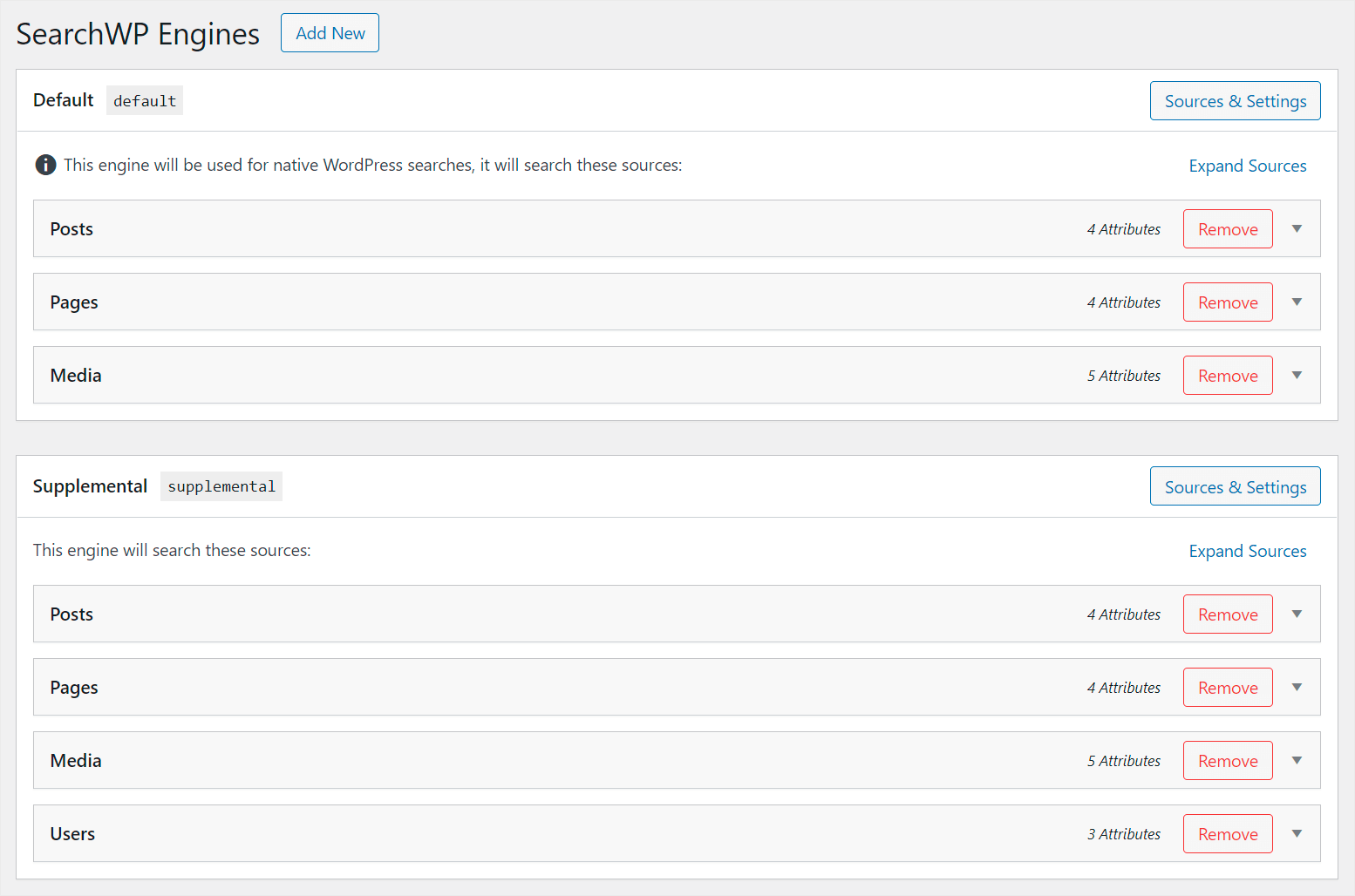Click '3 Attributes' on the Users row
The height and width of the screenshot is (896, 1355).
pos(1124,834)
